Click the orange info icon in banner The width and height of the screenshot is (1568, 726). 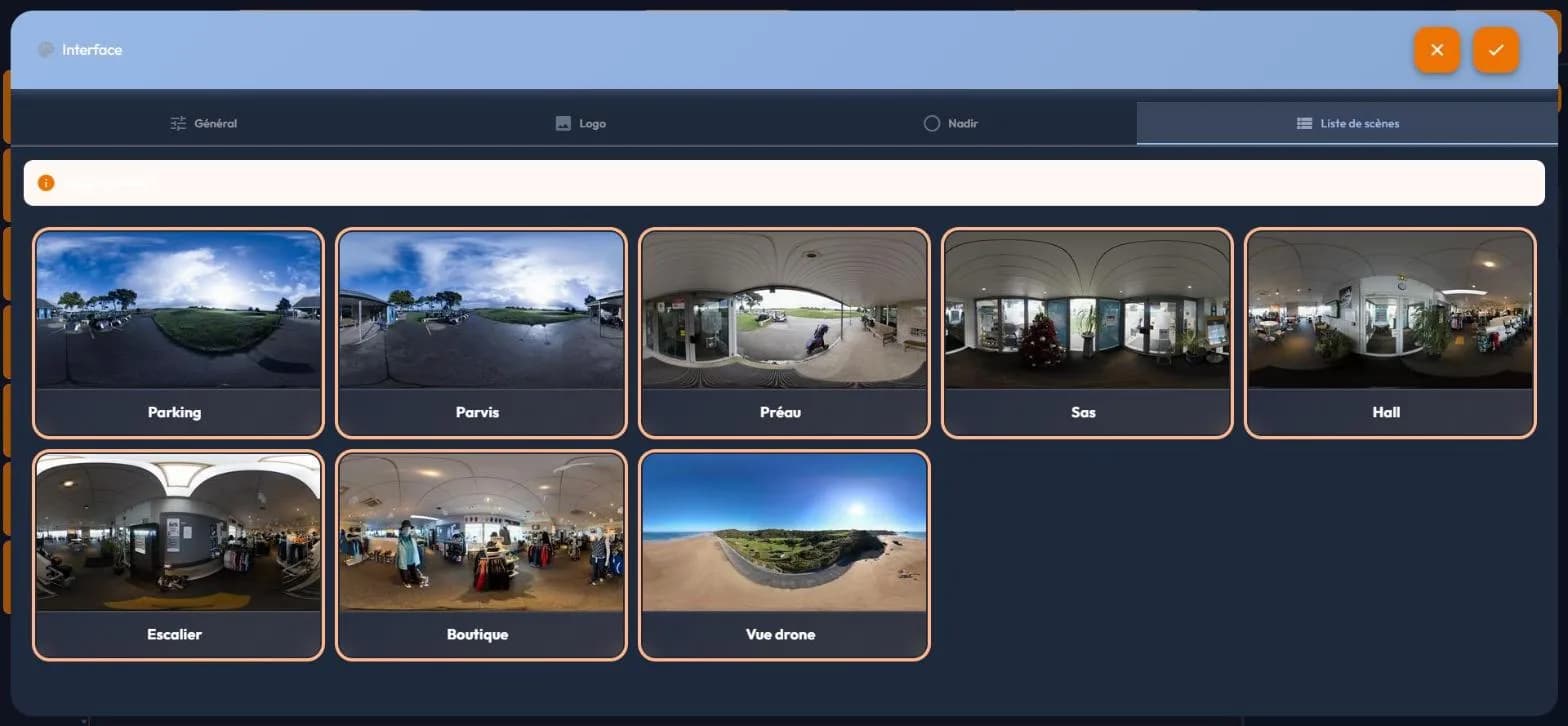point(46,183)
